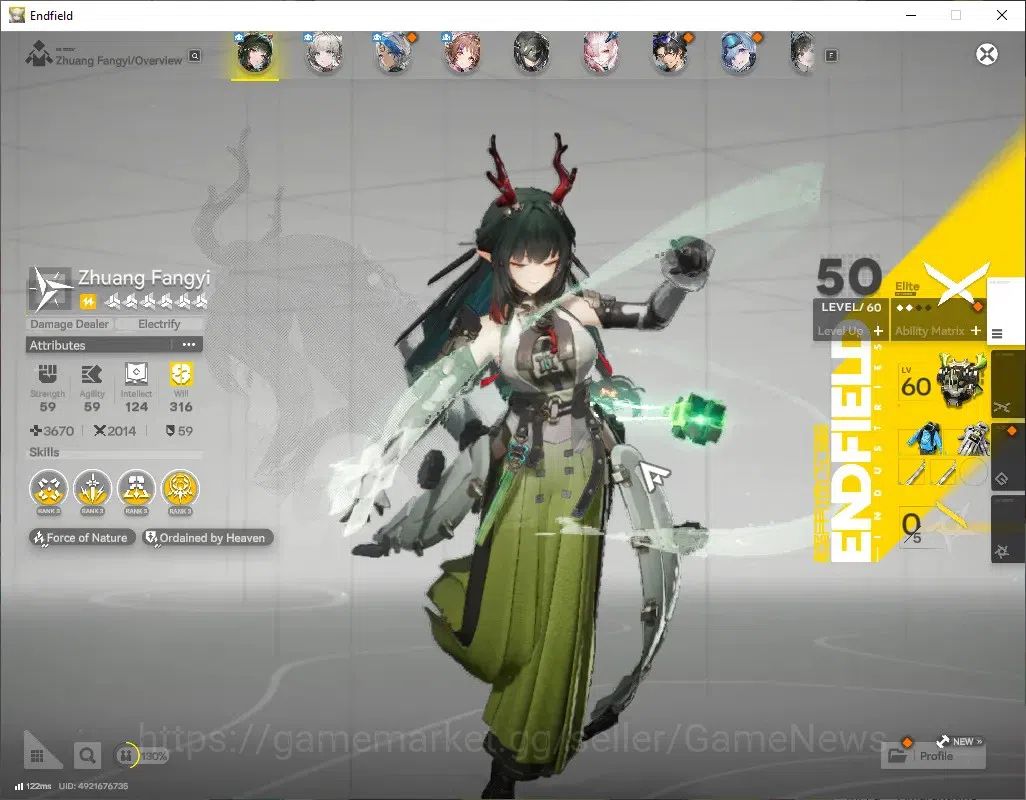Open the fourth skill icon in Skills
The height and width of the screenshot is (800, 1026).
180,489
